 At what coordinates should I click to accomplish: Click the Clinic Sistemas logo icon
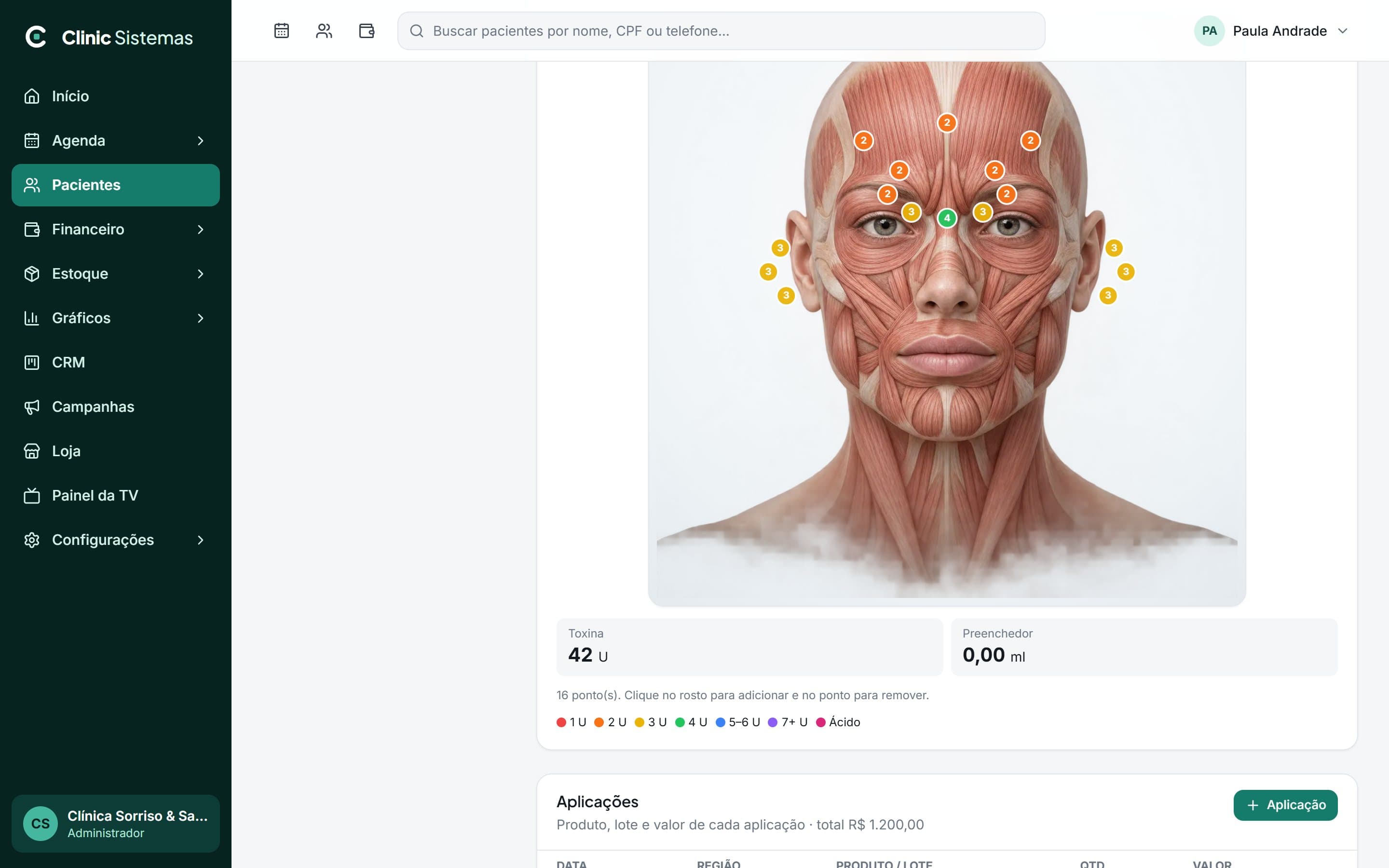tap(36, 37)
